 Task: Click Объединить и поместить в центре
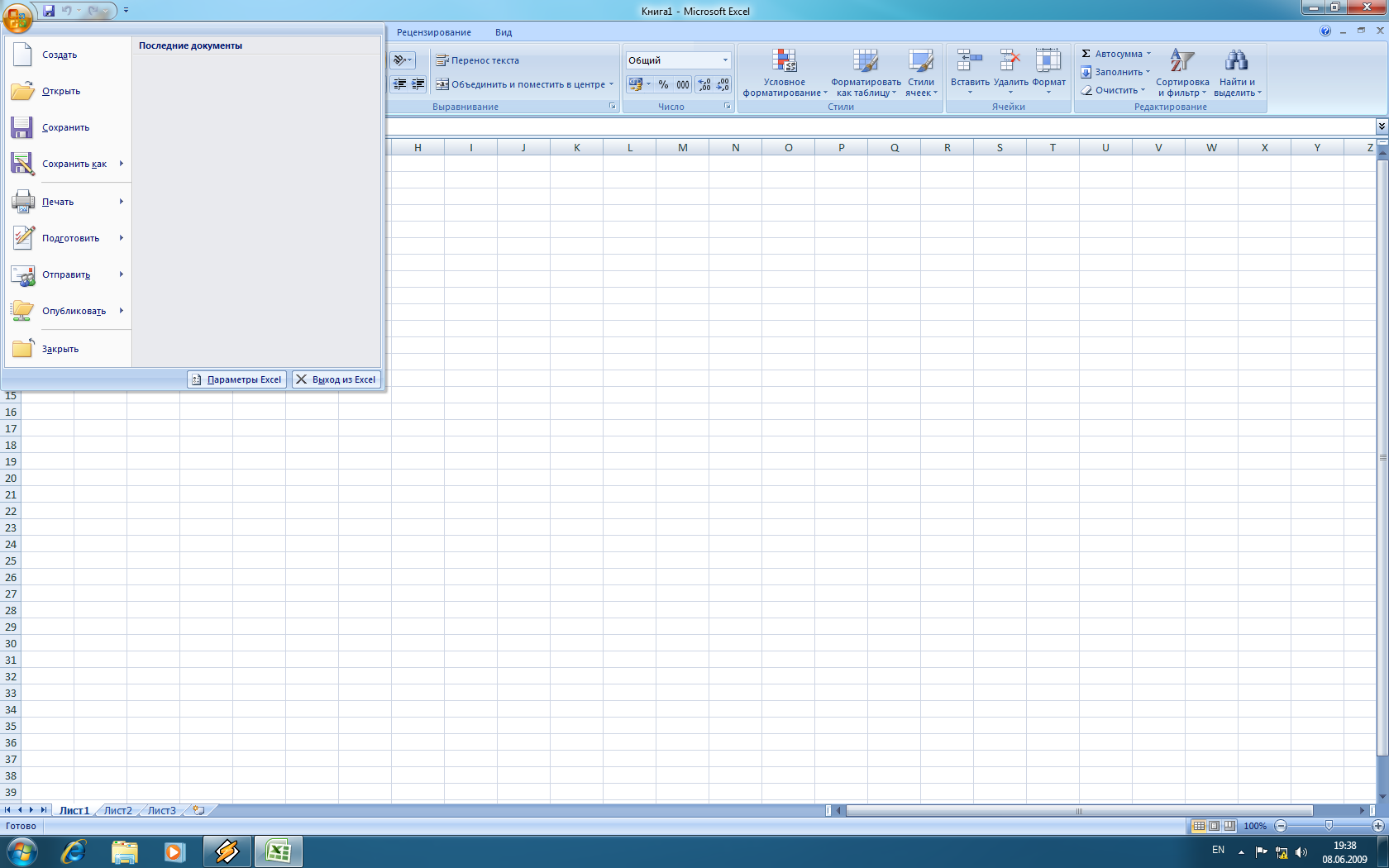click(x=521, y=84)
